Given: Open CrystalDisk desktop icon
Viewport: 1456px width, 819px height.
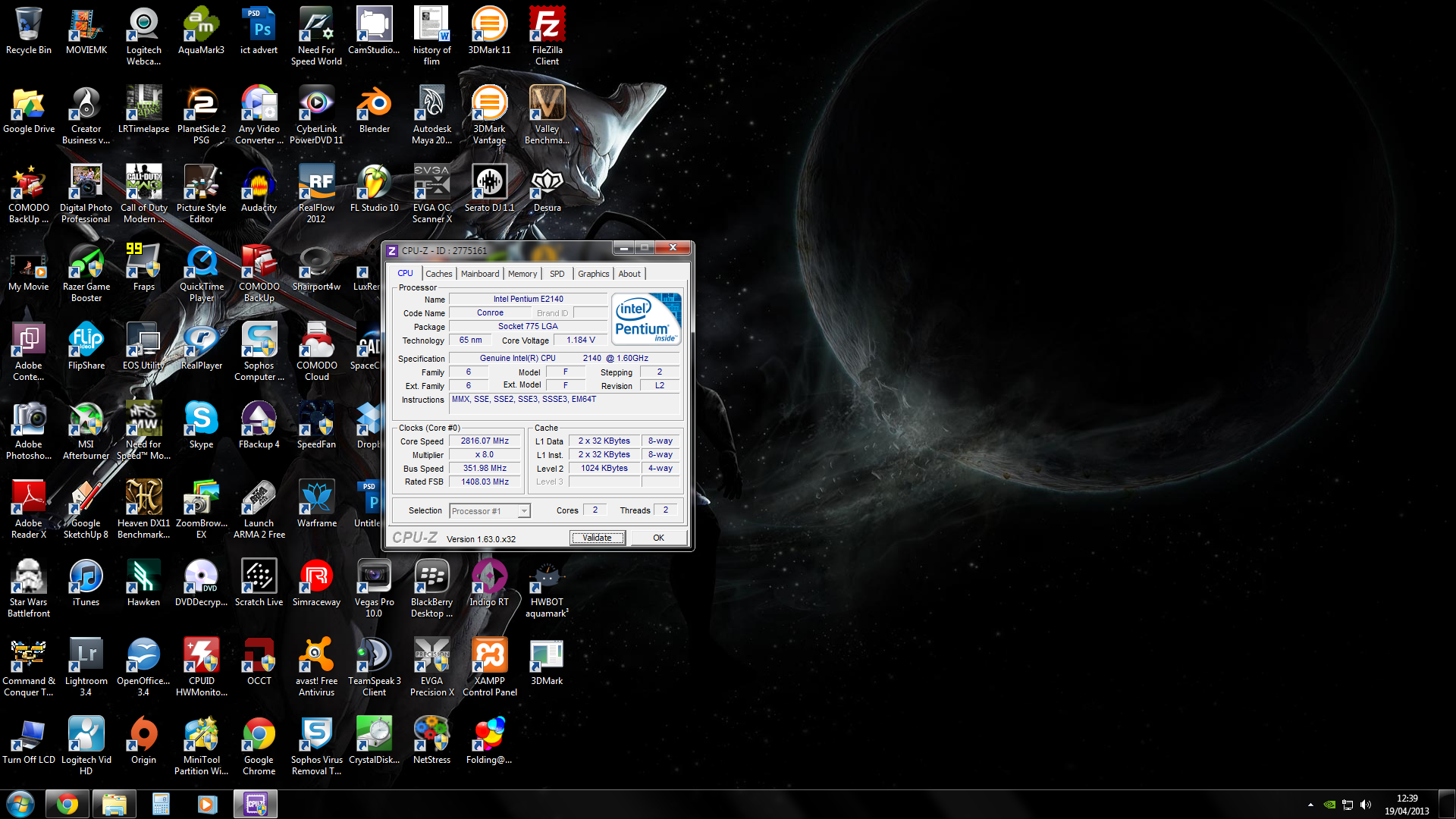Looking at the screenshot, I should [375, 740].
